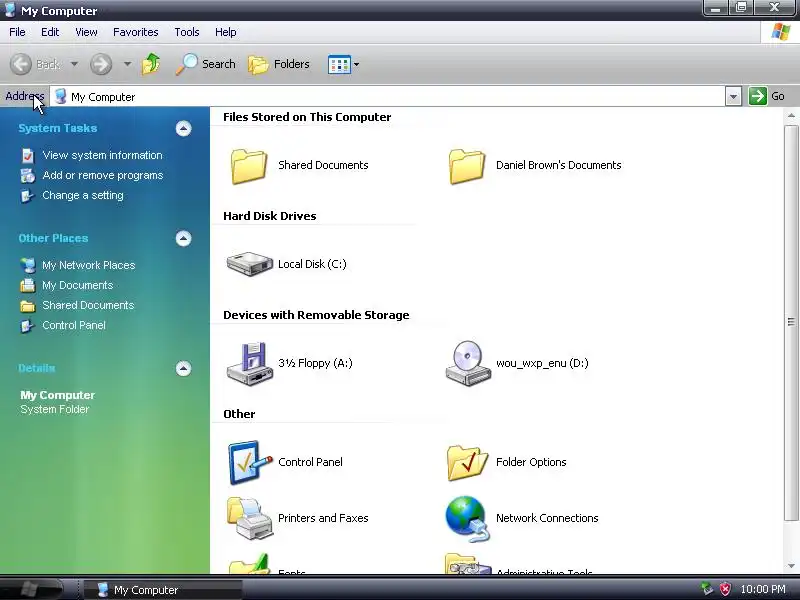Open the File menu

(17, 32)
